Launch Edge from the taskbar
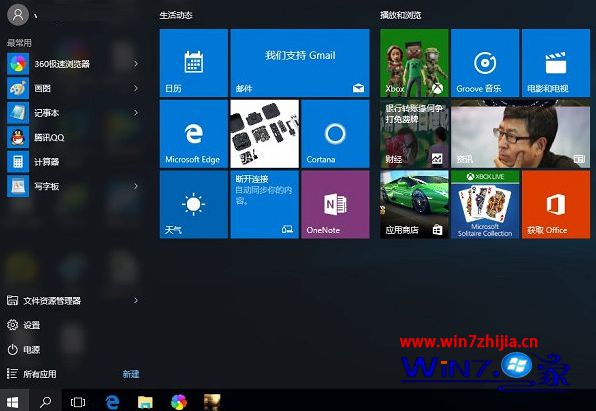The width and height of the screenshot is (596, 411). pos(112,401)
